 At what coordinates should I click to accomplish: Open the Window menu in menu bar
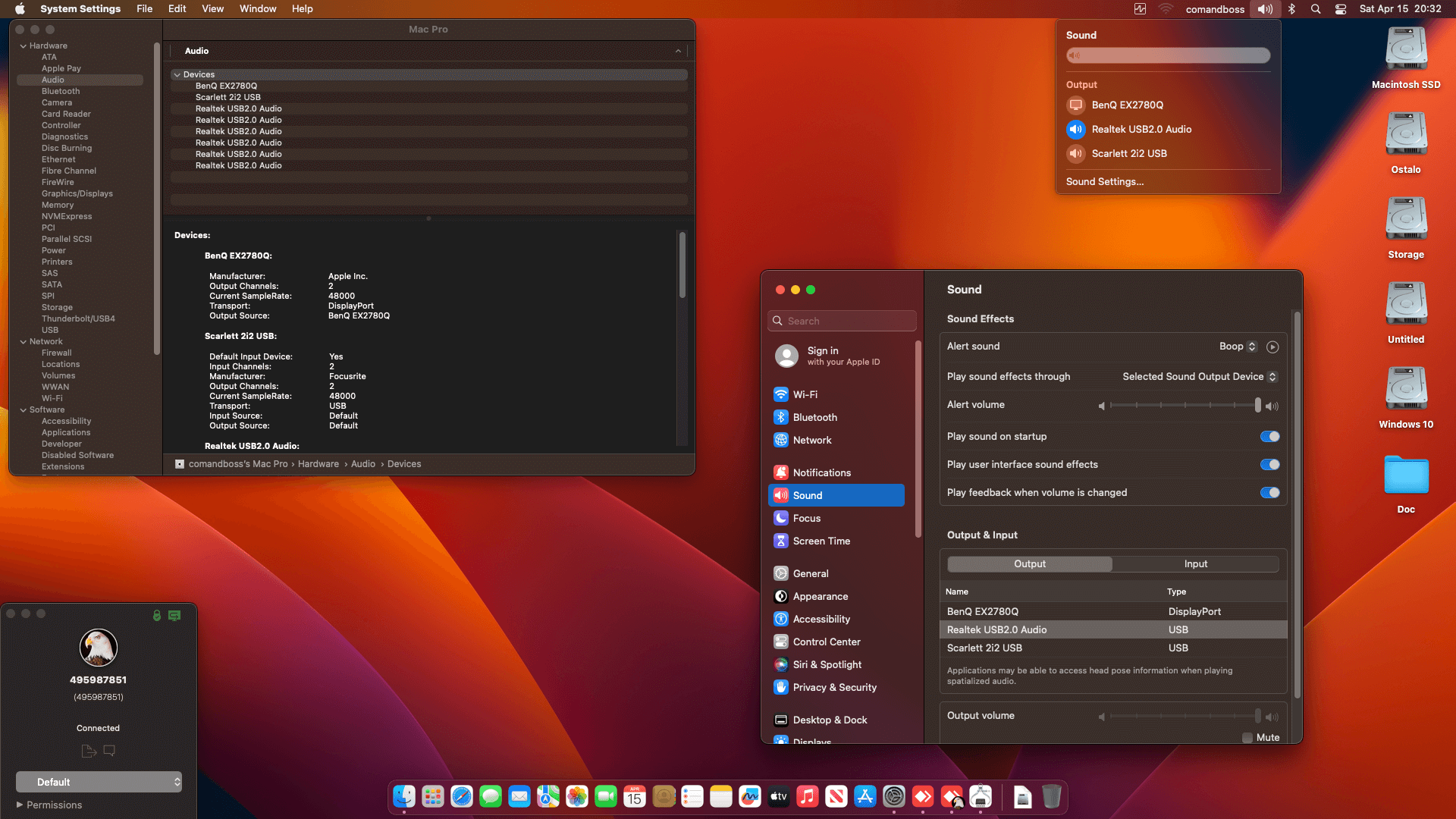coord(258,9)
